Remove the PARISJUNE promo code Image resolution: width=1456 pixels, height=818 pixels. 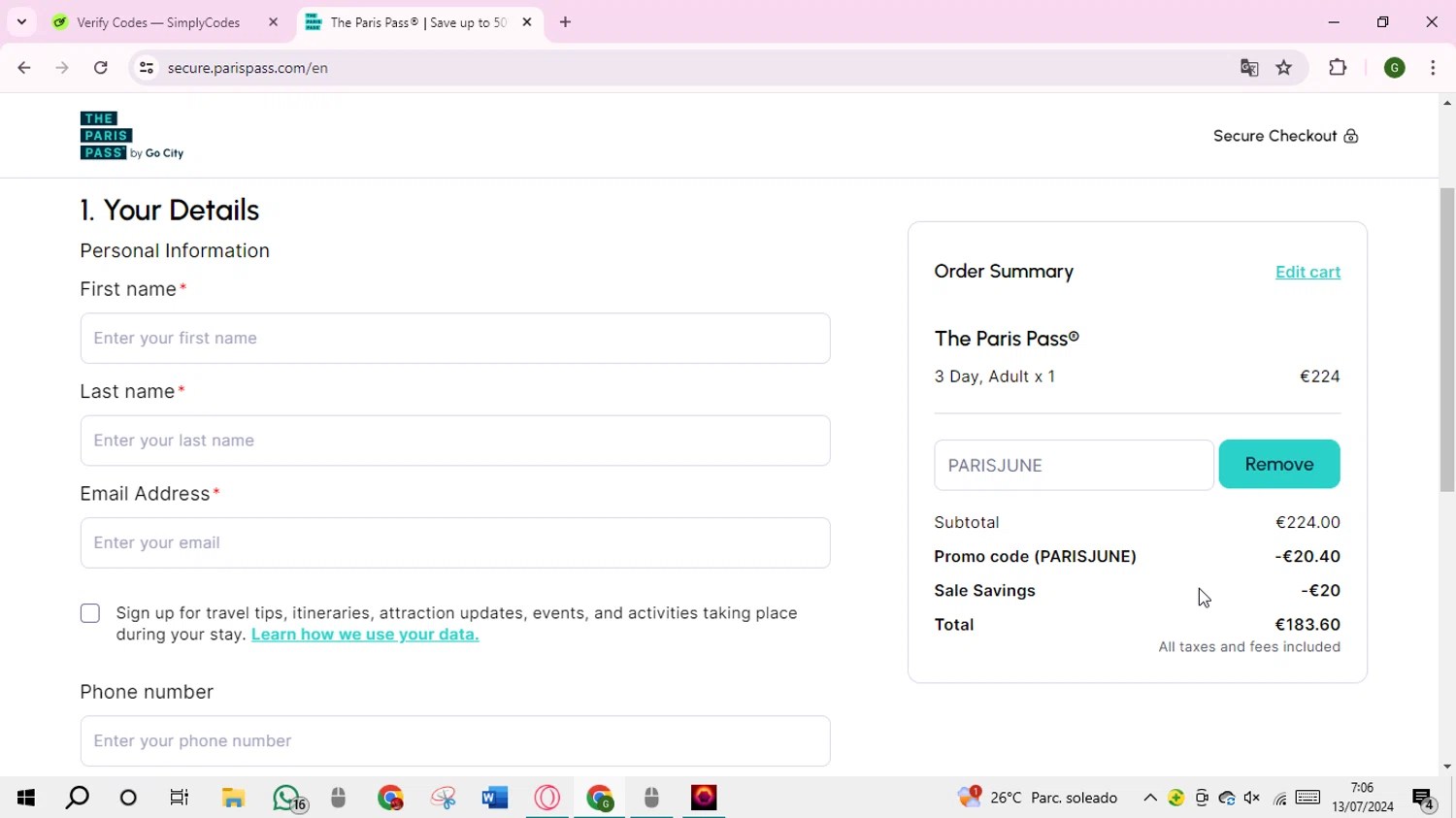tap(1279, 465)
